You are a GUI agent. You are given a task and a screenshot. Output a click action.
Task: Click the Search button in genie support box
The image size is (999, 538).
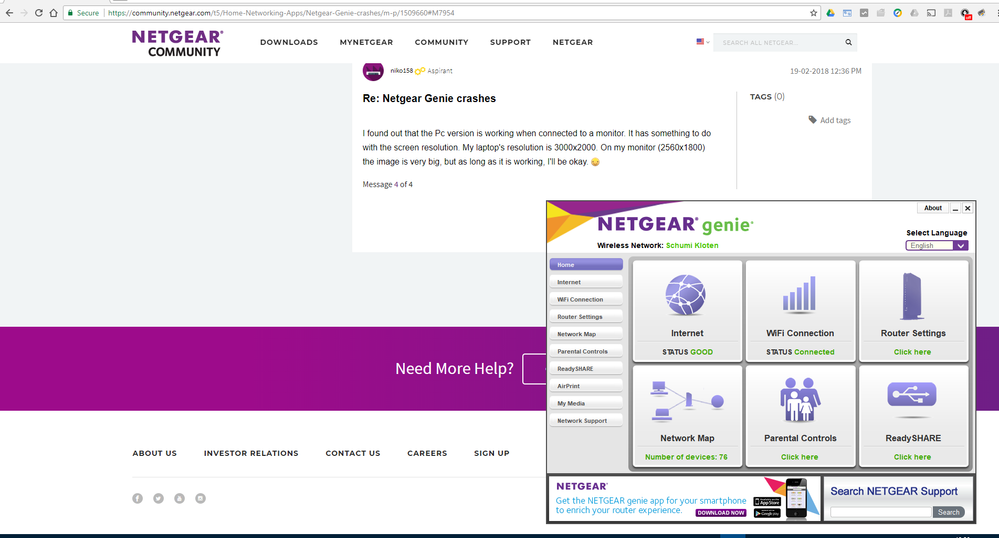click(949, 512)
